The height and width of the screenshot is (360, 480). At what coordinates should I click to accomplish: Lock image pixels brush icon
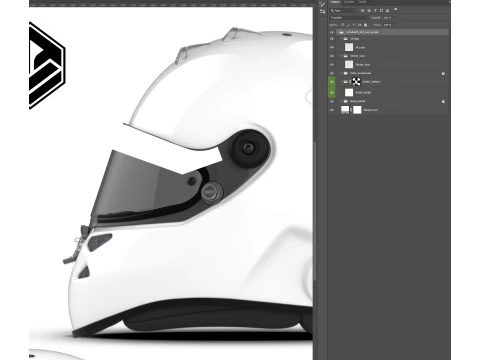pyautogui.click(x=348, y=25)
